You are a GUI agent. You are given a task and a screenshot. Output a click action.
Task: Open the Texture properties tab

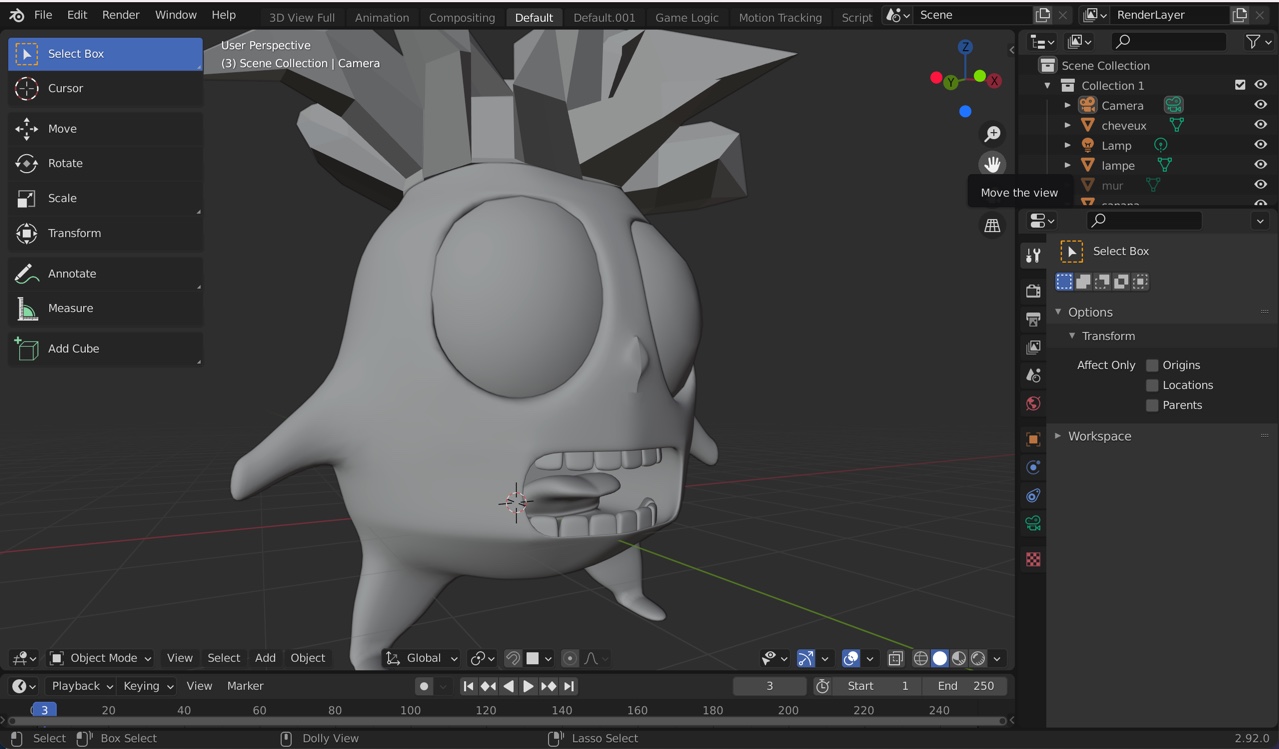1033,559
